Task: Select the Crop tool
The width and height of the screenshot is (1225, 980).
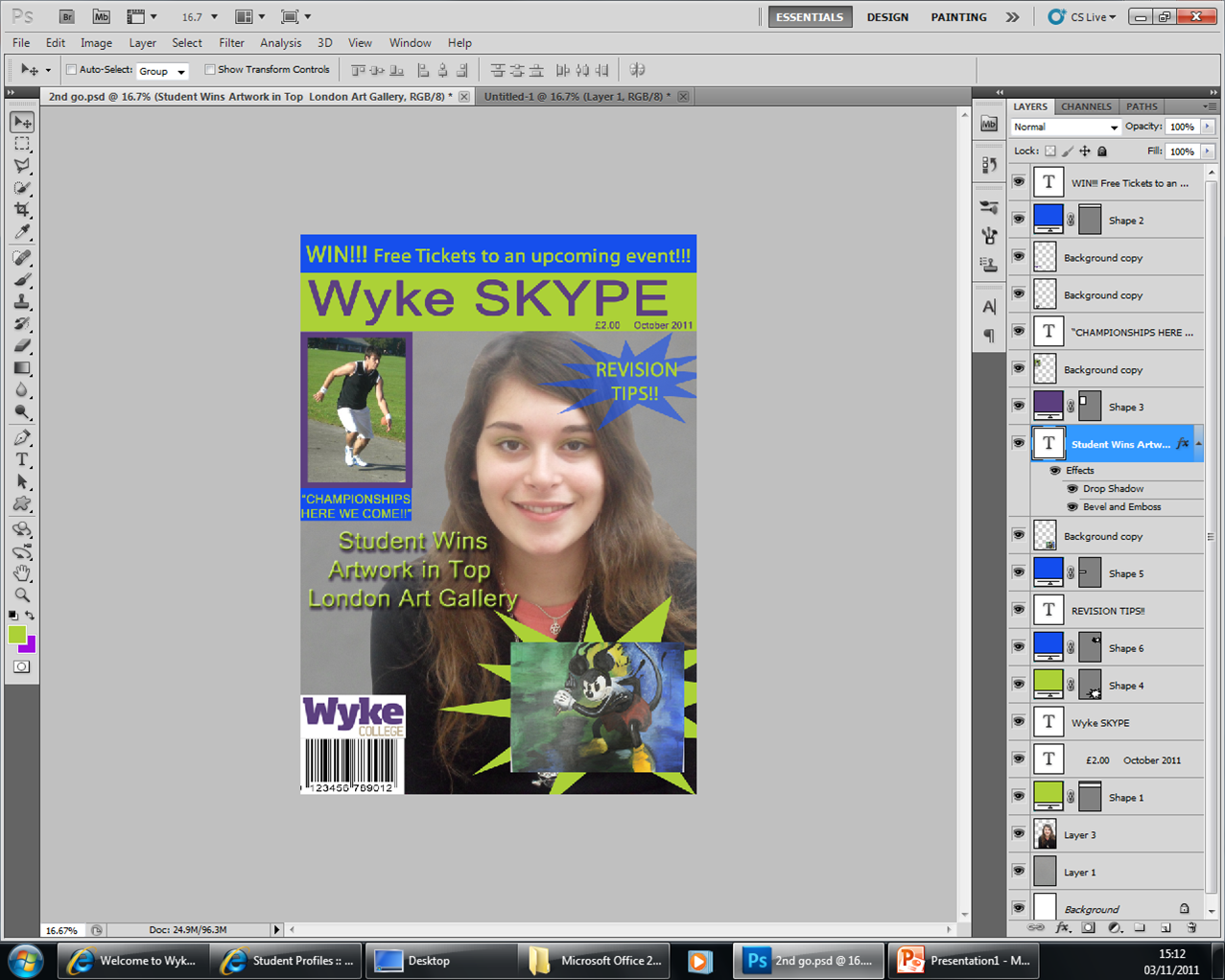Action: tap(22, 210)
